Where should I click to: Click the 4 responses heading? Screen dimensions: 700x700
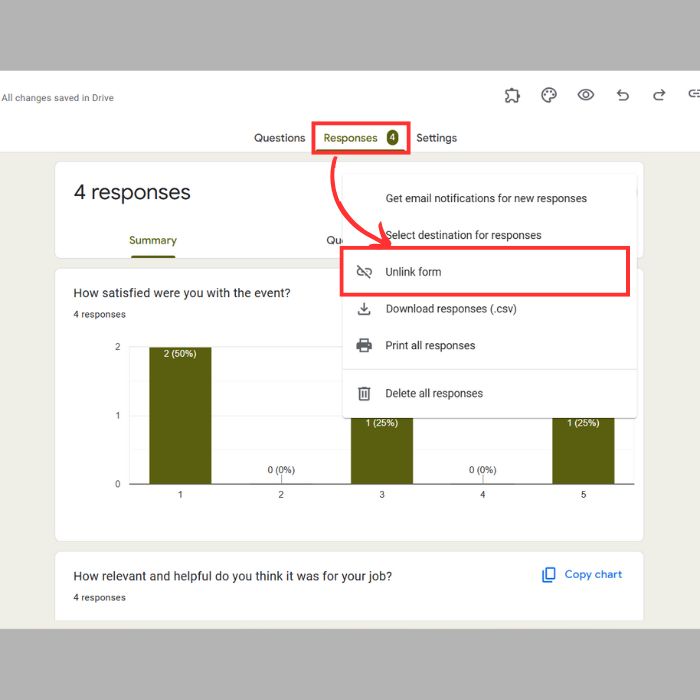click(x=132, y=192)
